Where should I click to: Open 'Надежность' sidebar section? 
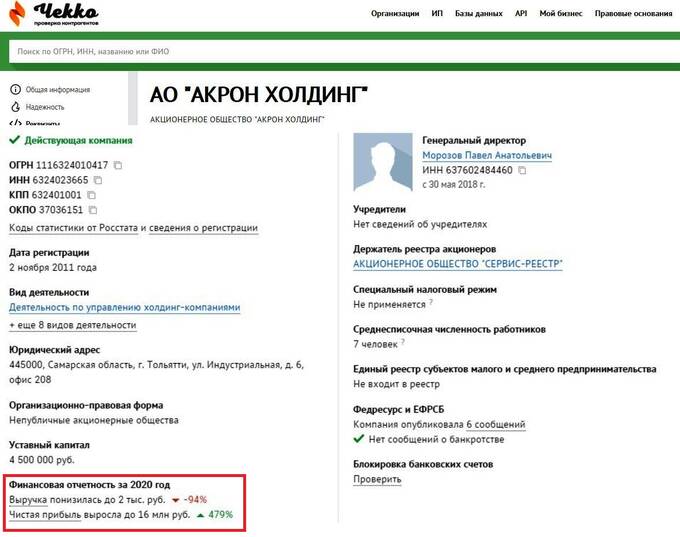point(45,107)
